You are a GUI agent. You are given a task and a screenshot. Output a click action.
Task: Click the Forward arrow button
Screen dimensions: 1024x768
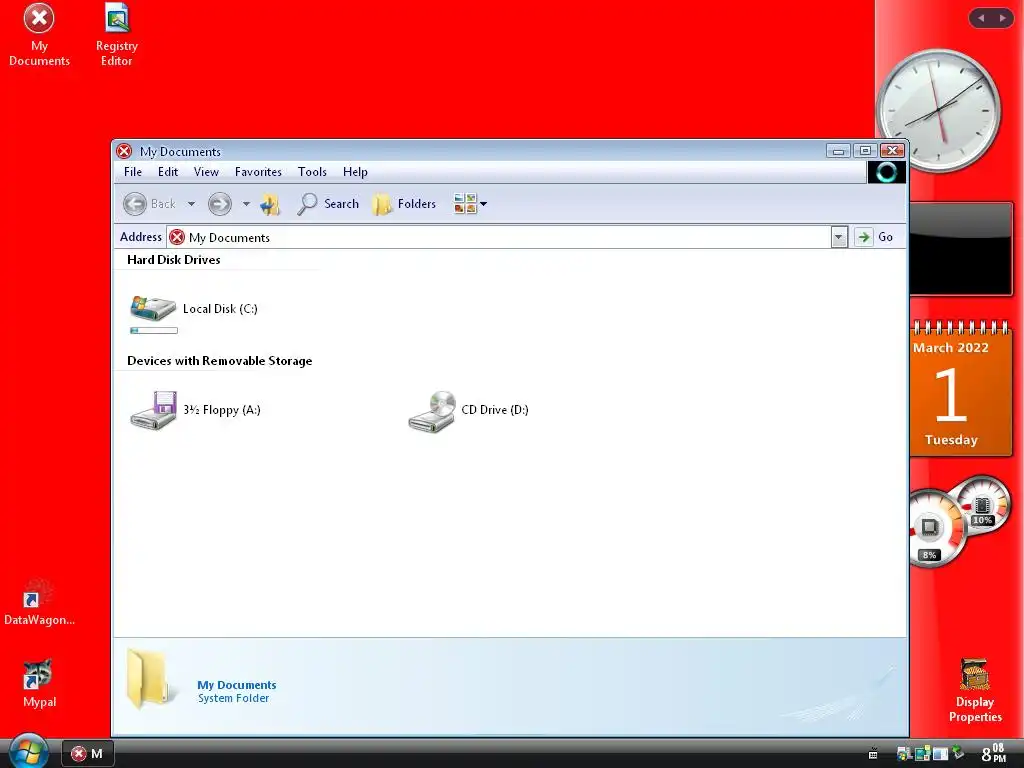220,204
